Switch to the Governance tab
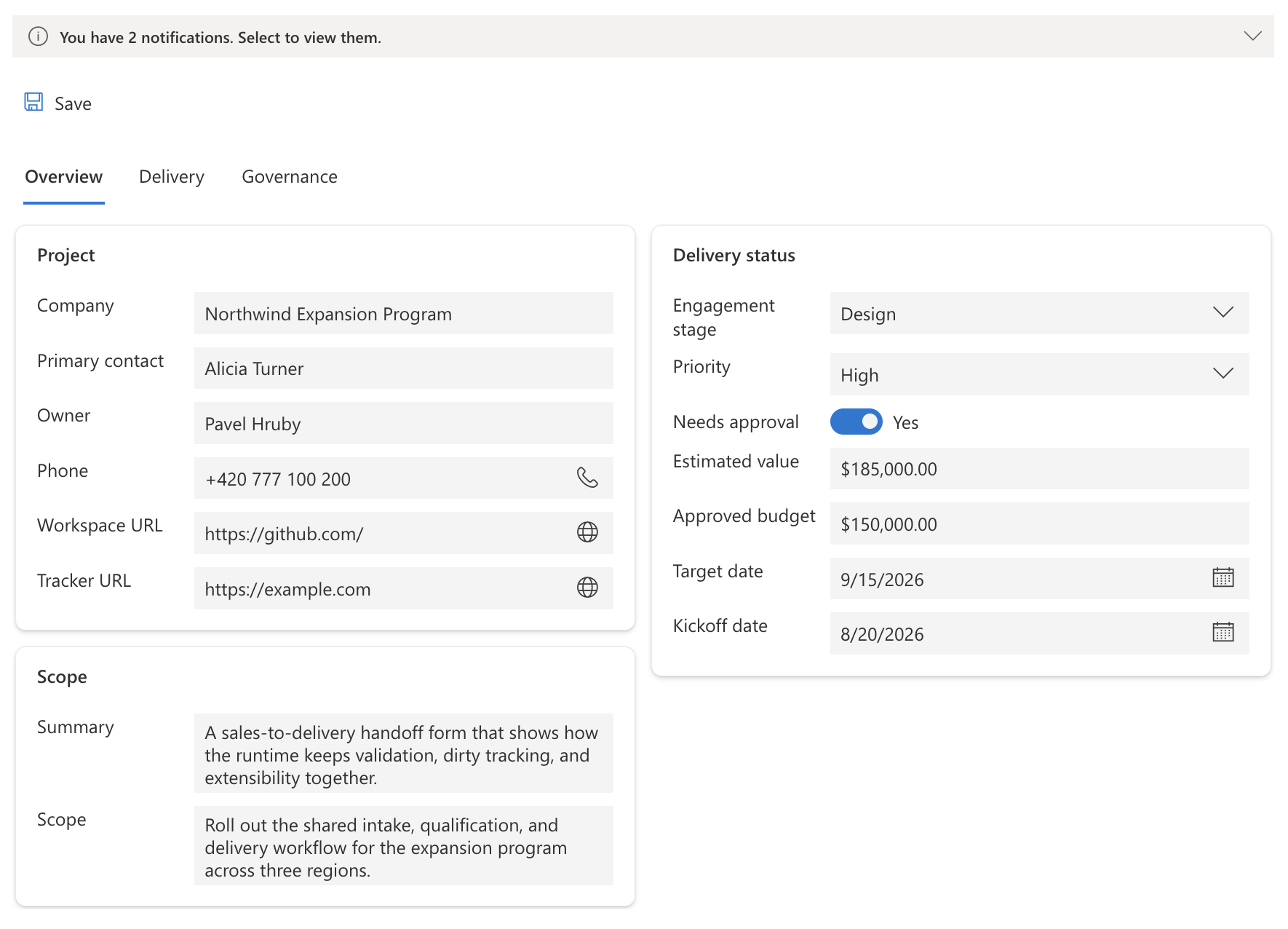The height and width of the screenshot is (929, 1288). (290, 177)
